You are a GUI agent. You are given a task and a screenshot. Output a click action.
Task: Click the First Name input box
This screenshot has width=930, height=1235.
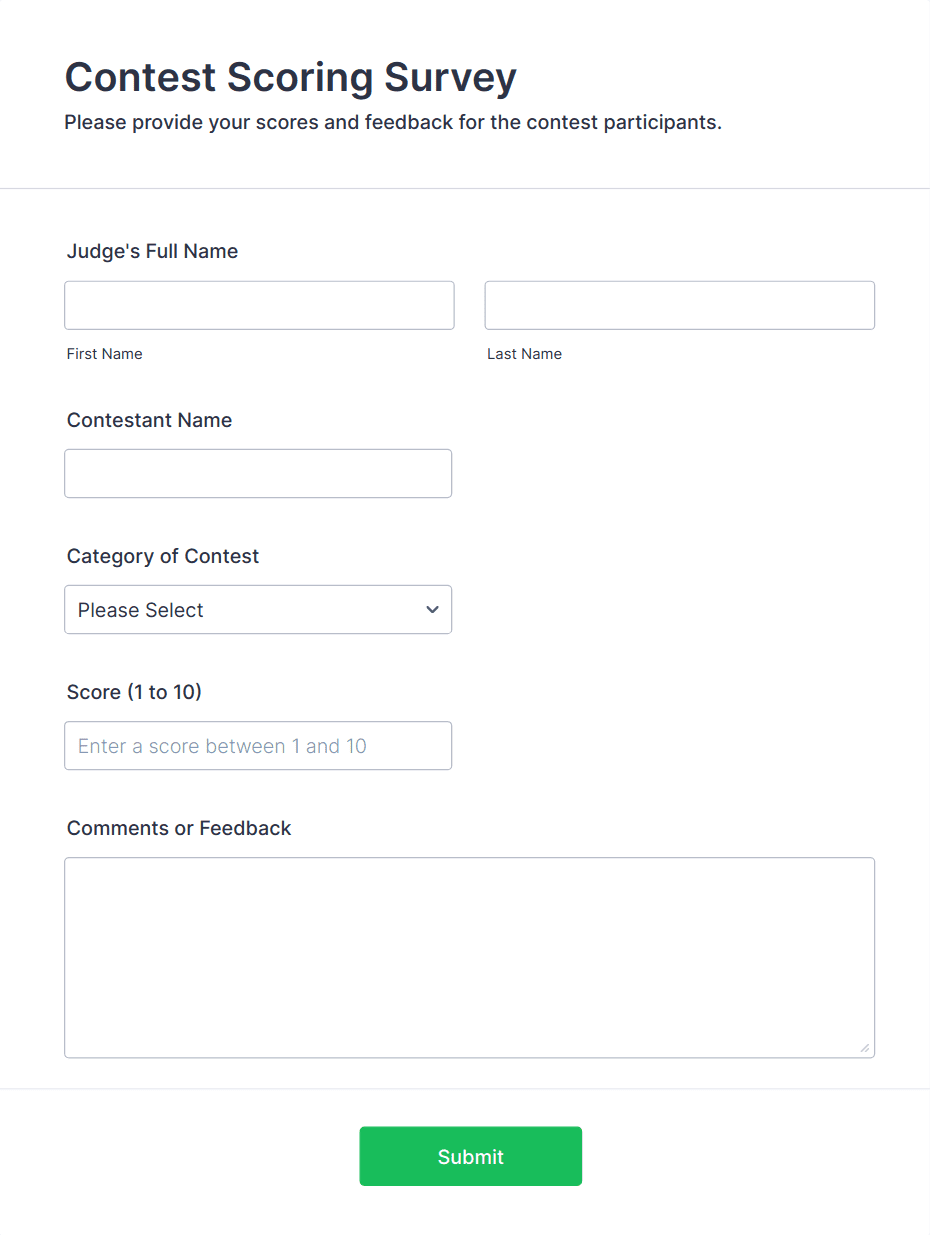(259, 305)
